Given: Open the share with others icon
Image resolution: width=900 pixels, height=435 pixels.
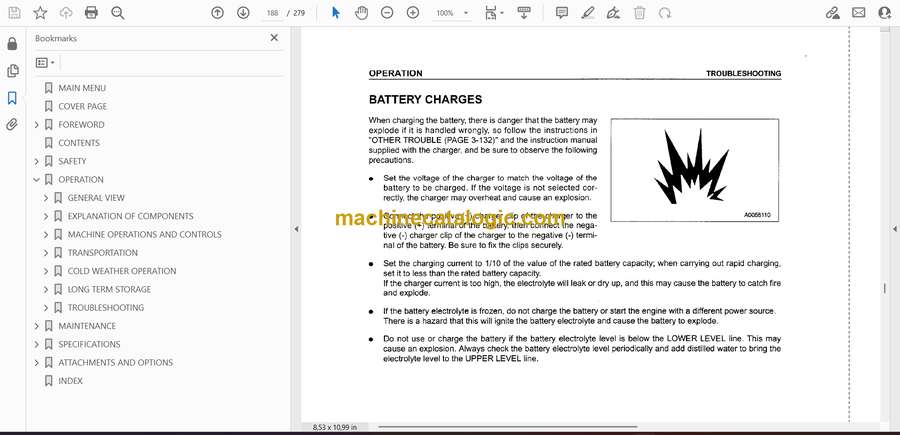Looking at the screenshot, I should [x=885, y=13].
